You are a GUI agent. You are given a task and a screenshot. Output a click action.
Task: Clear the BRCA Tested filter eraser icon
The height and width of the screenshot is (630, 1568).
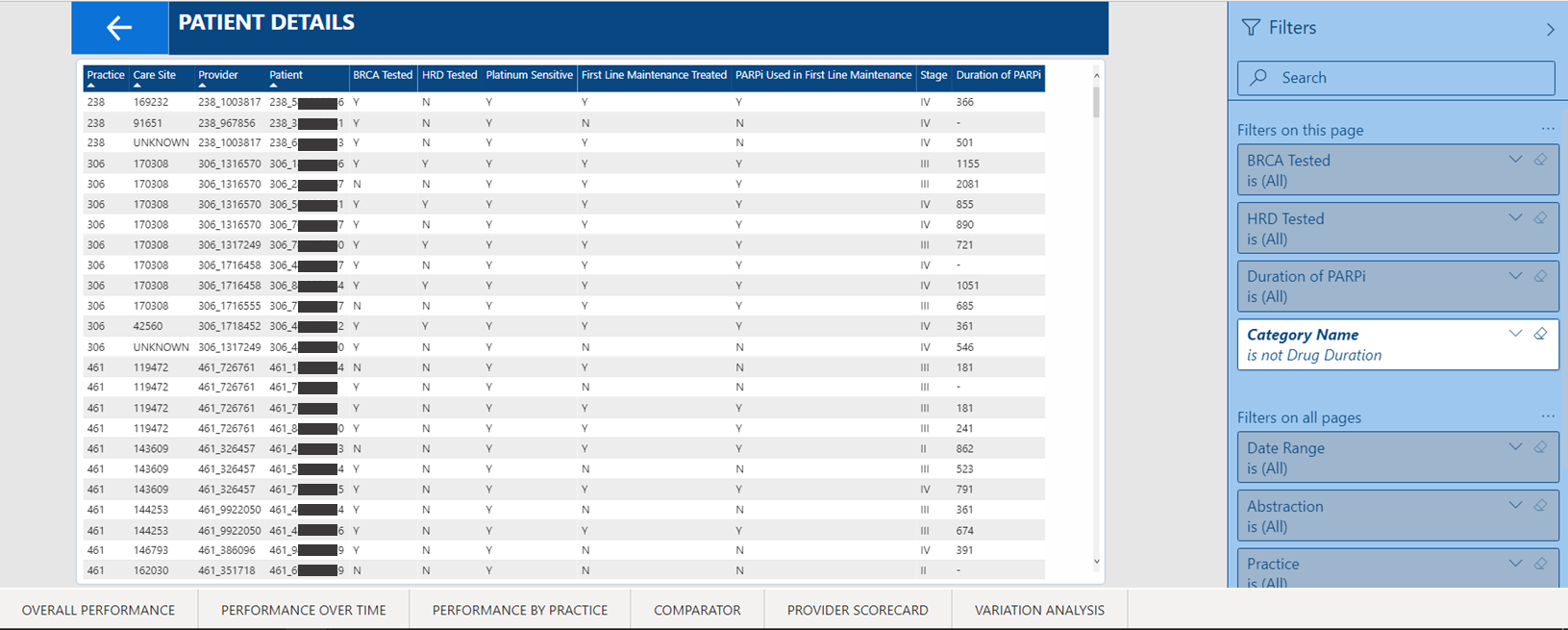[1540, 160]
